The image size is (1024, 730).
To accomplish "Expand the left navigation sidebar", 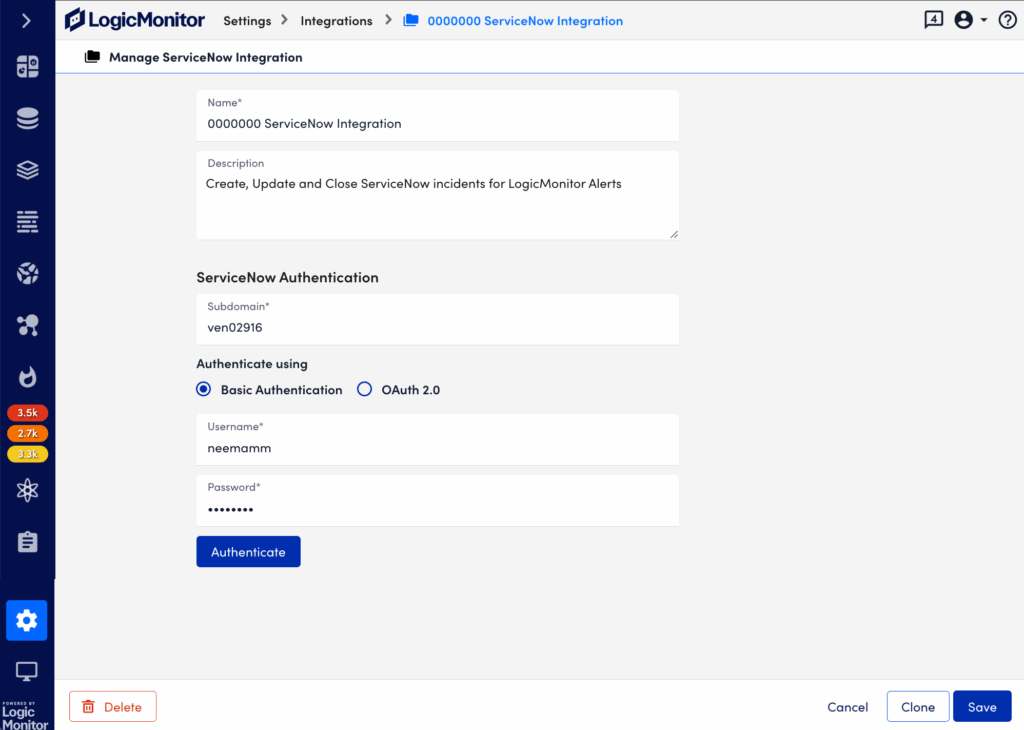I will pos(27,20).
